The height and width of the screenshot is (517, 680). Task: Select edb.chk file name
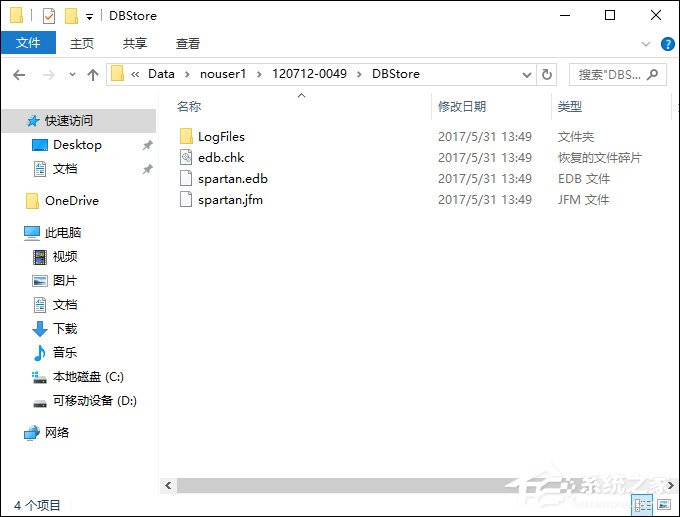tap(221, 157)
